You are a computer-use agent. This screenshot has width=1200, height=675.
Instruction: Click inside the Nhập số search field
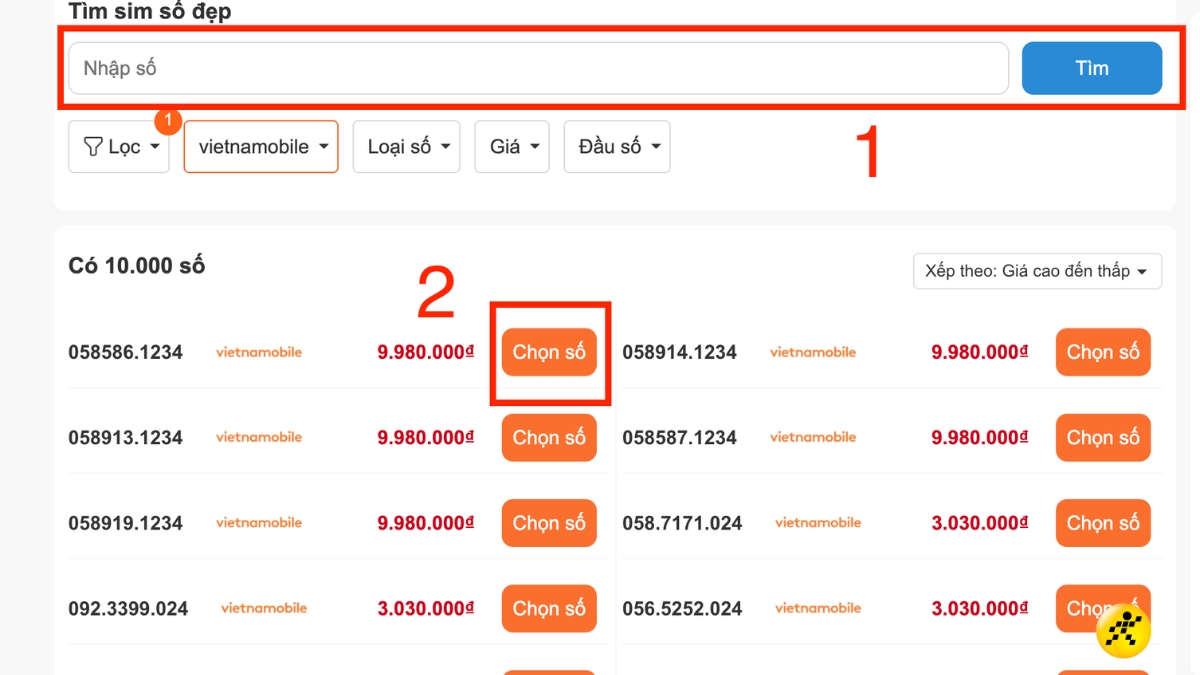pos(538,68)
